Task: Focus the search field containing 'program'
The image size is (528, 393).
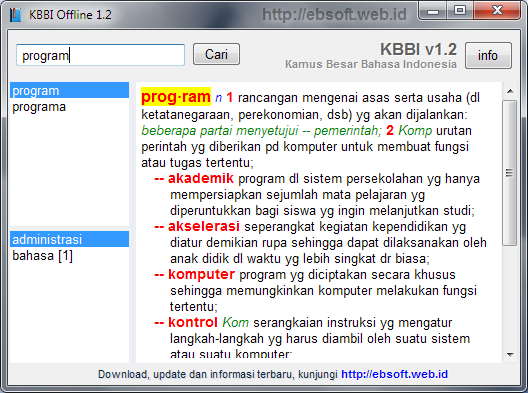Action: click(x=100, y=55)
